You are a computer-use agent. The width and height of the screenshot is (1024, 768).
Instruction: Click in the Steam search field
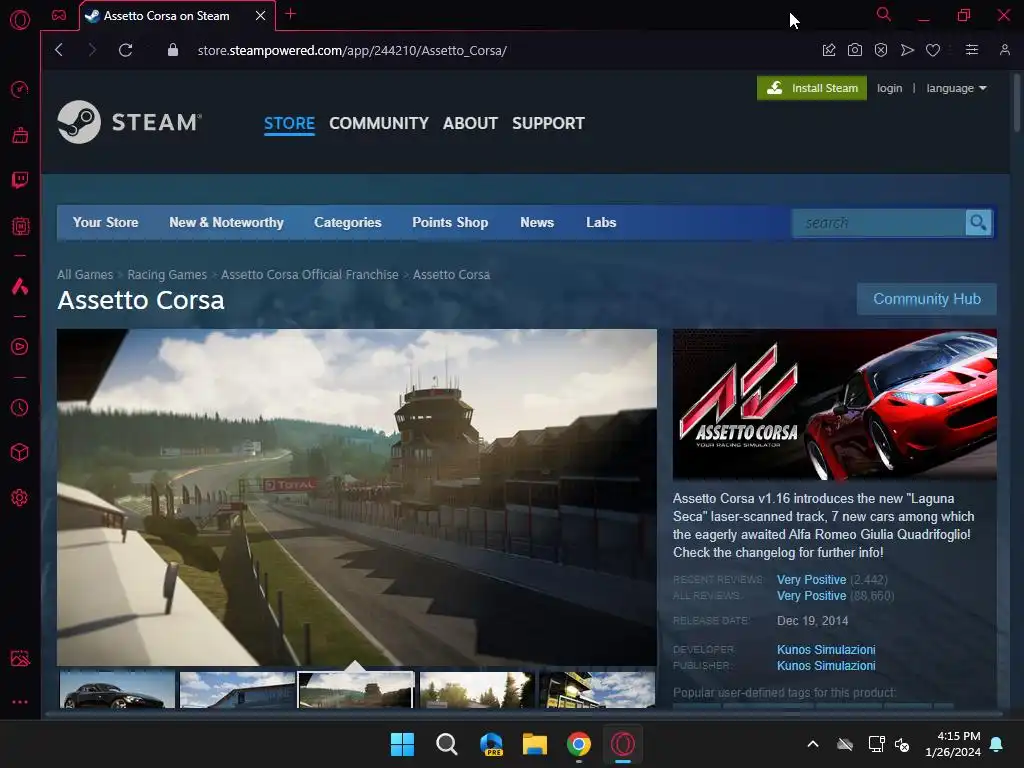879,223
